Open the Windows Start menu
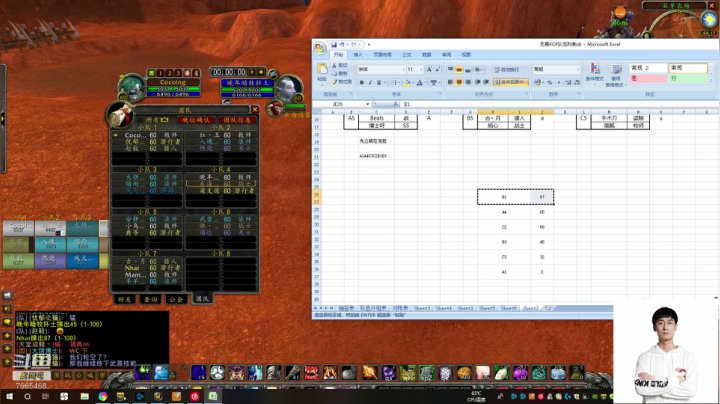720x404 pixels. point(8,396)
